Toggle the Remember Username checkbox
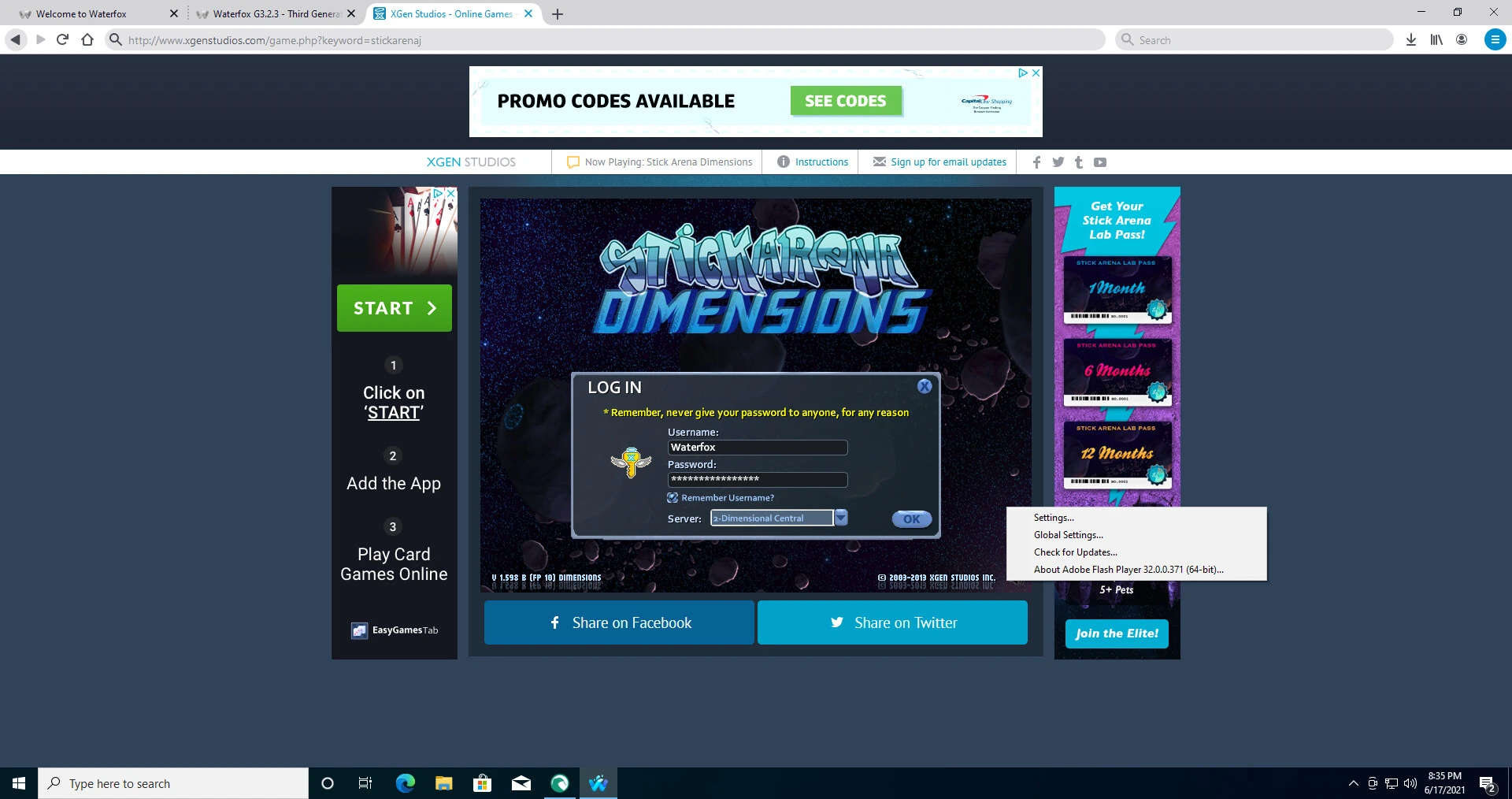This screenshot has height=799, width=1512. 673,497
